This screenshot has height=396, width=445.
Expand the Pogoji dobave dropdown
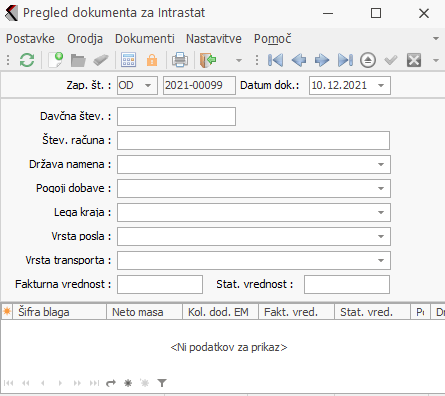click(x=381, y=188)
